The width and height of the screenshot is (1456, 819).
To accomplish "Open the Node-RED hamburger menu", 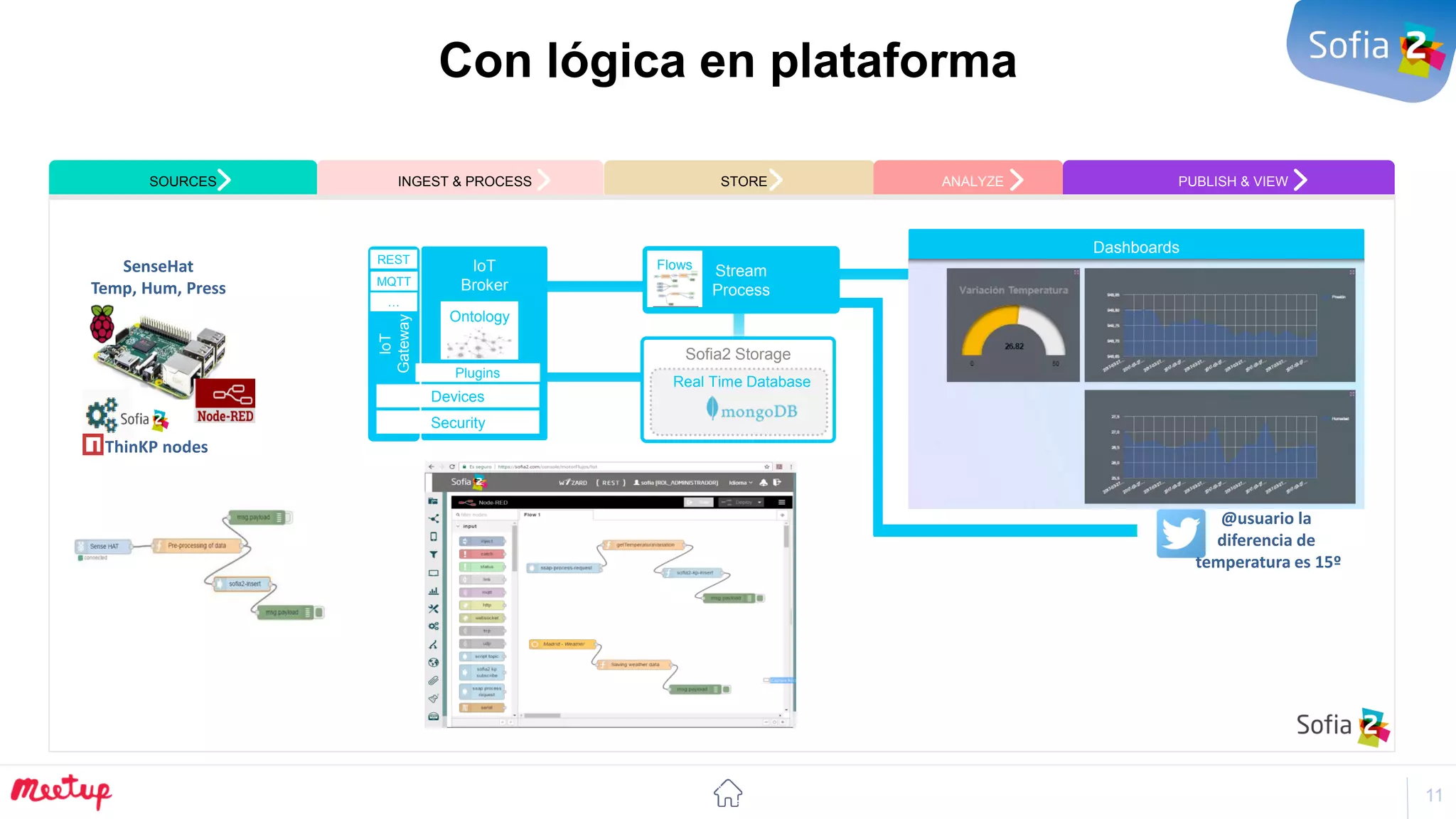I will (781, 502).
